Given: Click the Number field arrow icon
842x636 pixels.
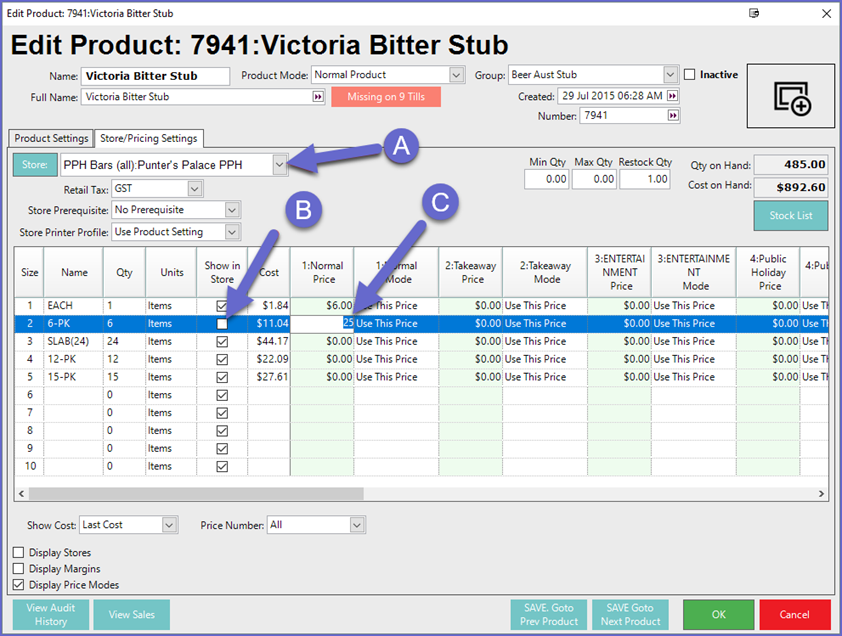Looking at the screenshot, I should click(x=673, y=115).
